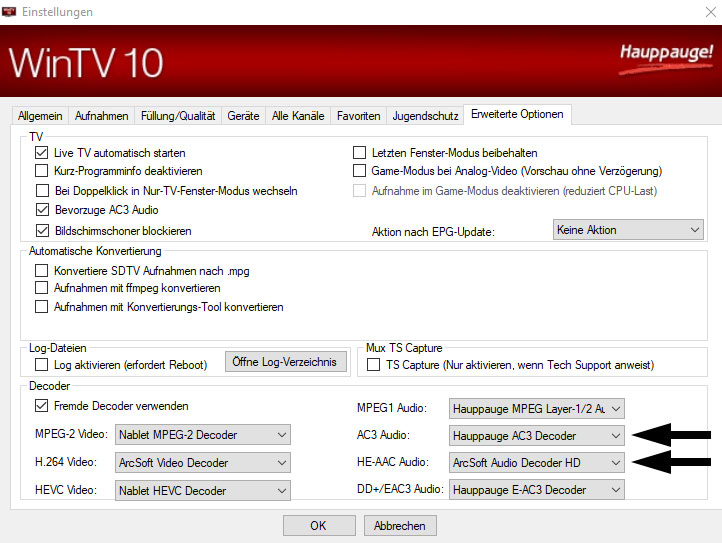Click the Abbrechen button

[400, 525]
